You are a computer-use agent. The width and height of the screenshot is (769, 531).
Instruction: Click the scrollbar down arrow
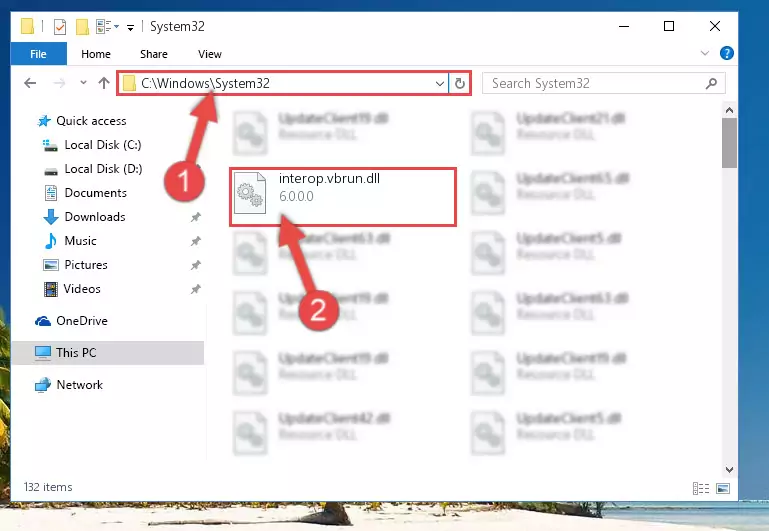coord(729,469)
